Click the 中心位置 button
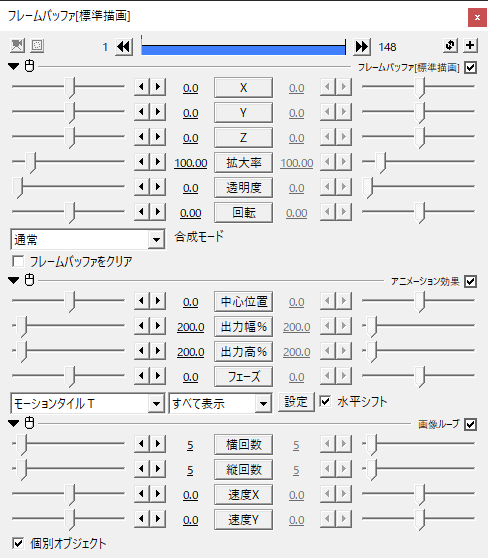Screen dimensions: 488x558 (x=243, y=301)
